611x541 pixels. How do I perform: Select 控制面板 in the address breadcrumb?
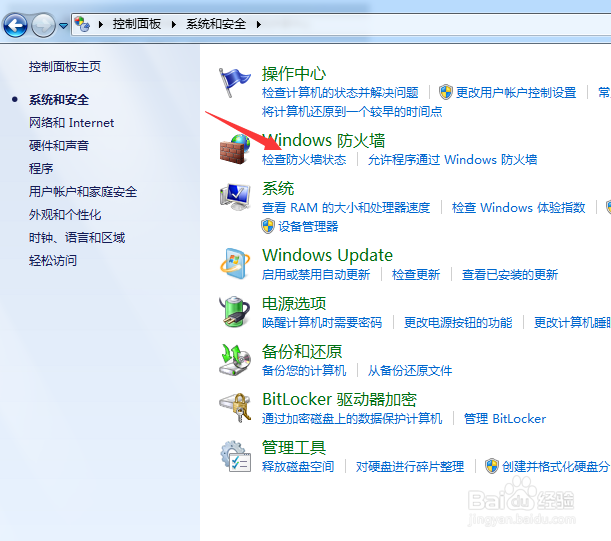(136, 24)
